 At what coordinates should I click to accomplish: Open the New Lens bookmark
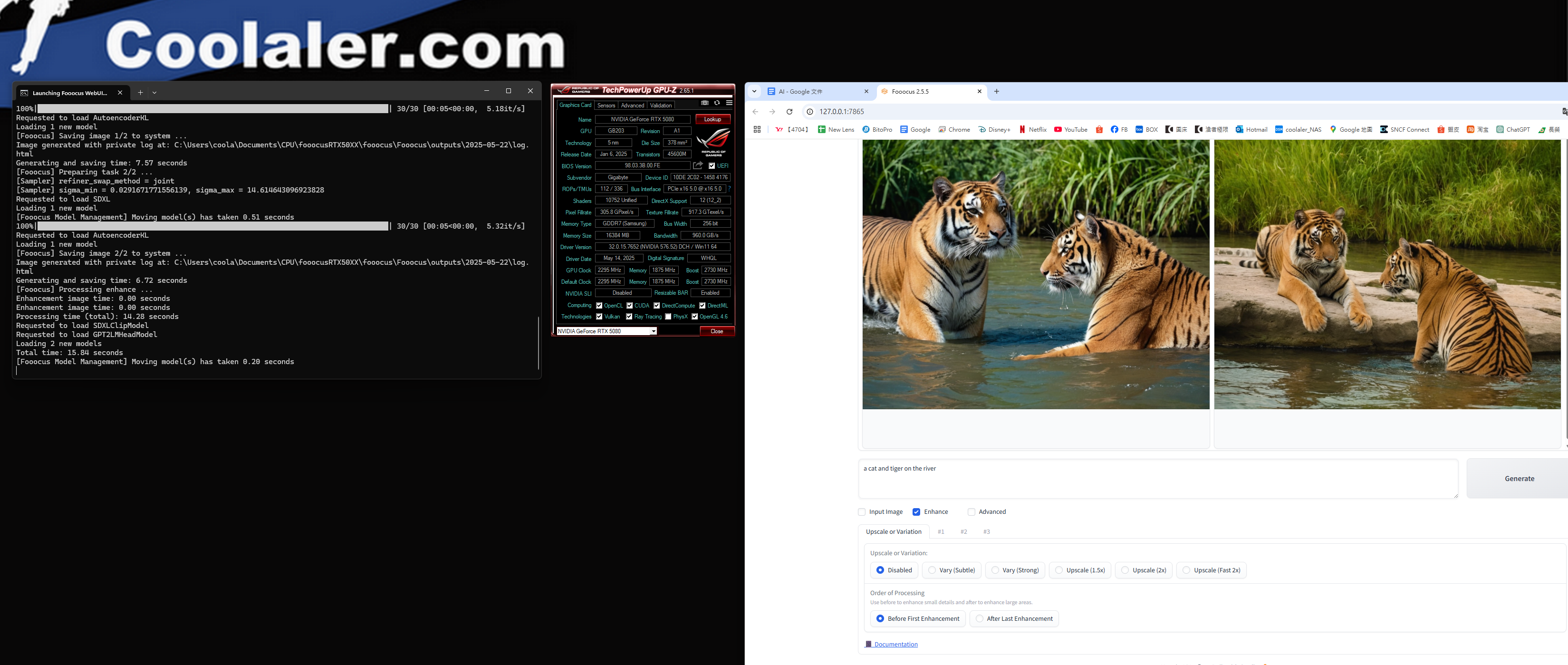836,130
